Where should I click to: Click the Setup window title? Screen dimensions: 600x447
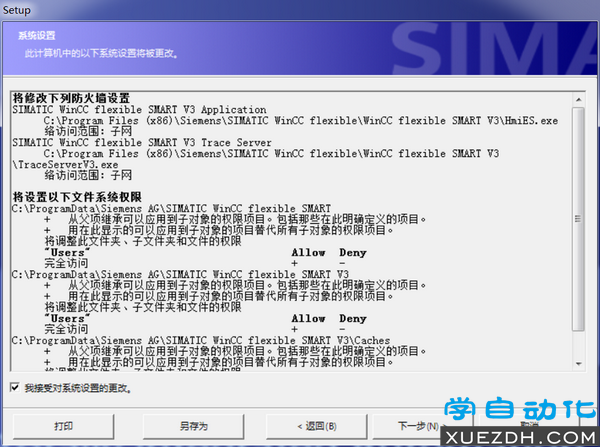(16, 10)
